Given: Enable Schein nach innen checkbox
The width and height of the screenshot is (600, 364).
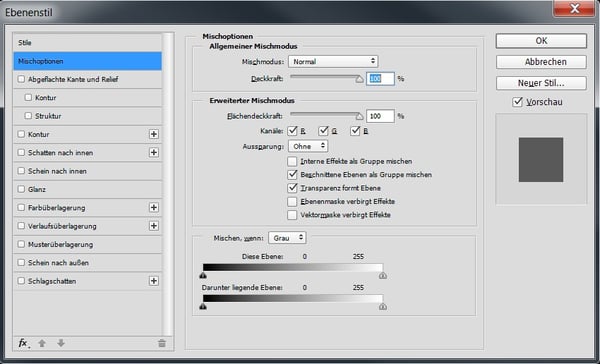Looking at the screenshot, I should (21, 171).
